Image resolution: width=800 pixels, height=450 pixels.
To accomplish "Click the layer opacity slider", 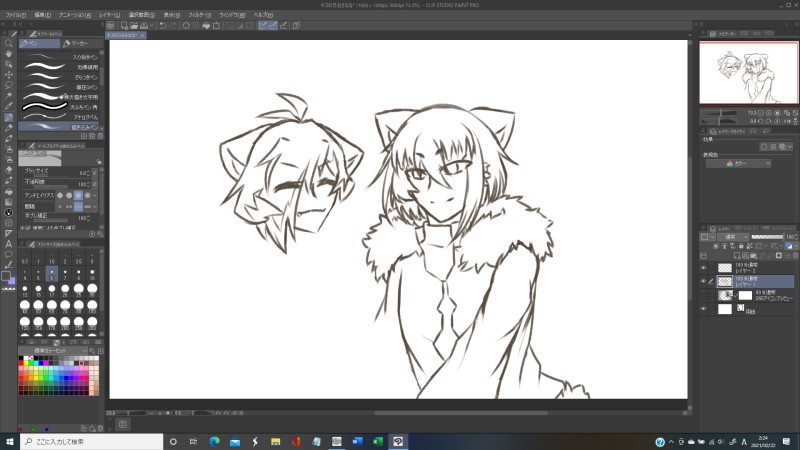I will coord(767,237).
